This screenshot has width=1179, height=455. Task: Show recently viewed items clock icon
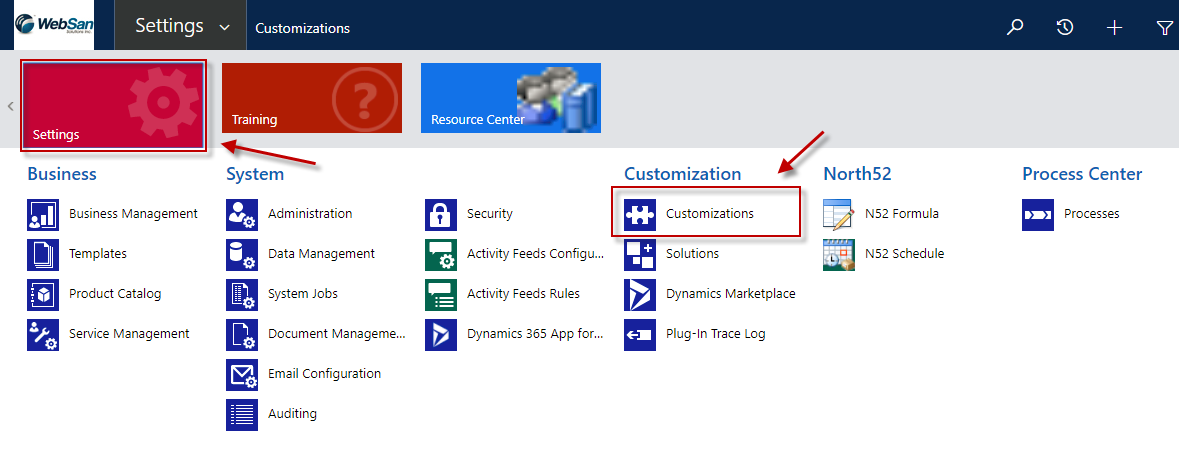coord(1065,28)
